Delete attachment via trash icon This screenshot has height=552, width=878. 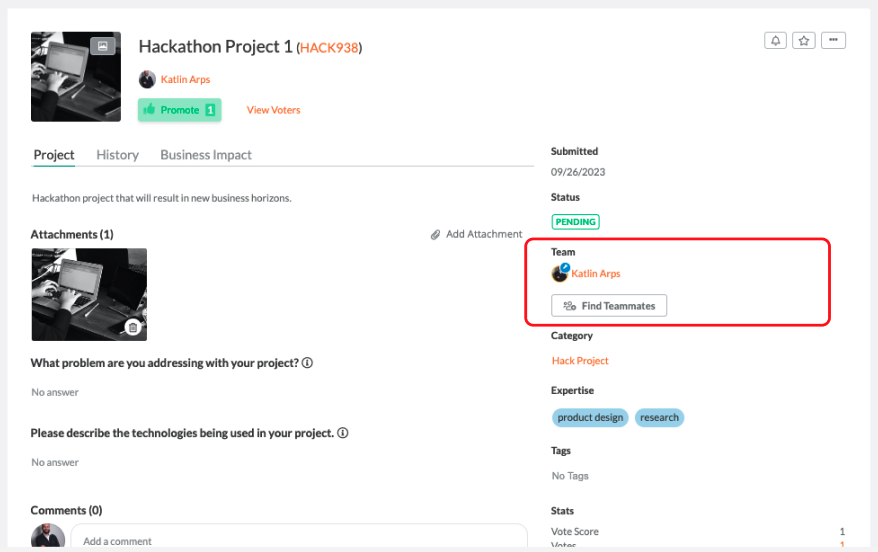pyautogui.click(x=133, y=328)
